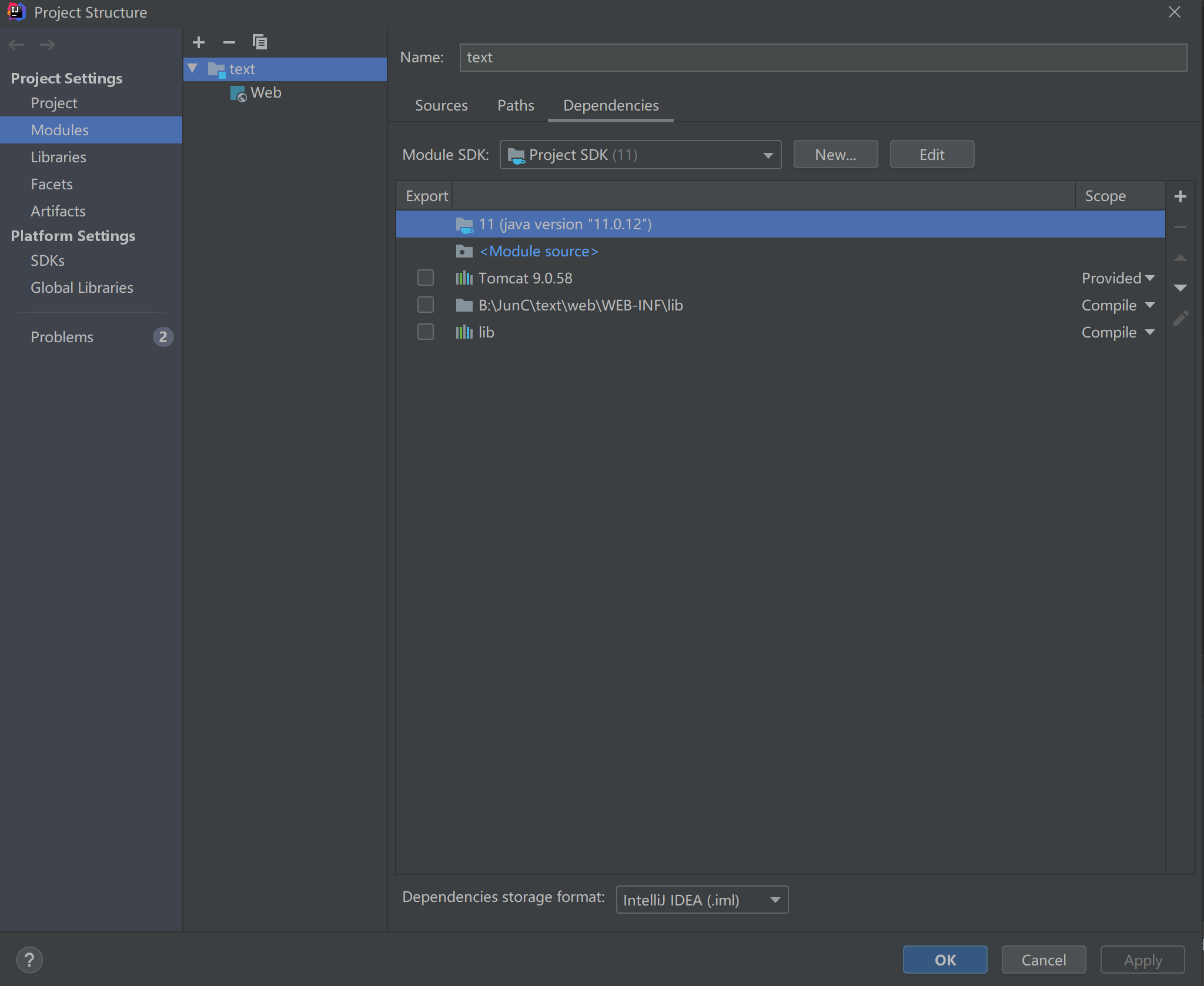Viewport: 1204px width, 986px height.
Task: Check export box for lib library
Action: (425, 332)
